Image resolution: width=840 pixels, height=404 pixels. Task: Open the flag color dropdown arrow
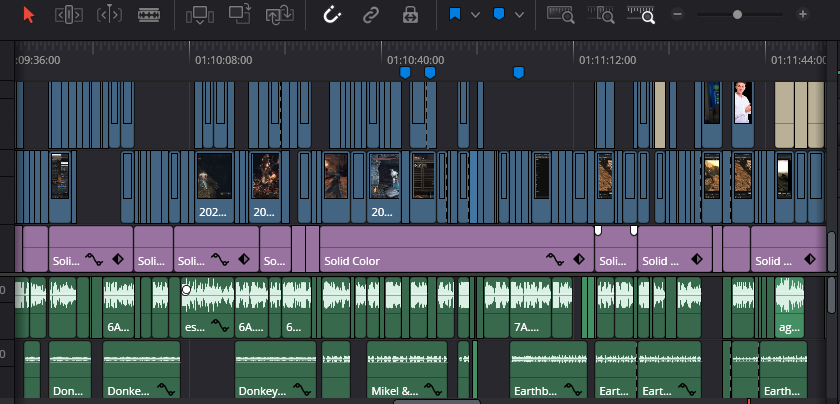[x=475, y=15]
